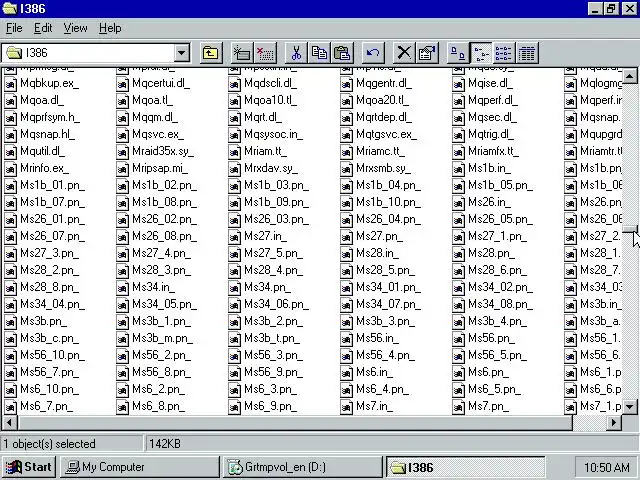Screen dimensions: 640x480
Task: Select the file icon of Mqsvc.ex_
Action: coord(122,135)
